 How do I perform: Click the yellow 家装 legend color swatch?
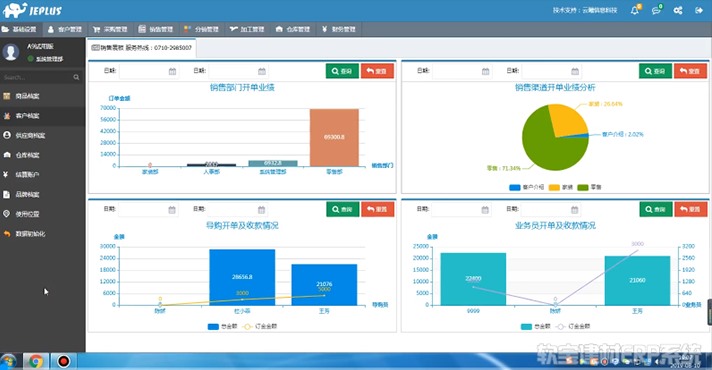pyautogui.click(x=554, y=187)
